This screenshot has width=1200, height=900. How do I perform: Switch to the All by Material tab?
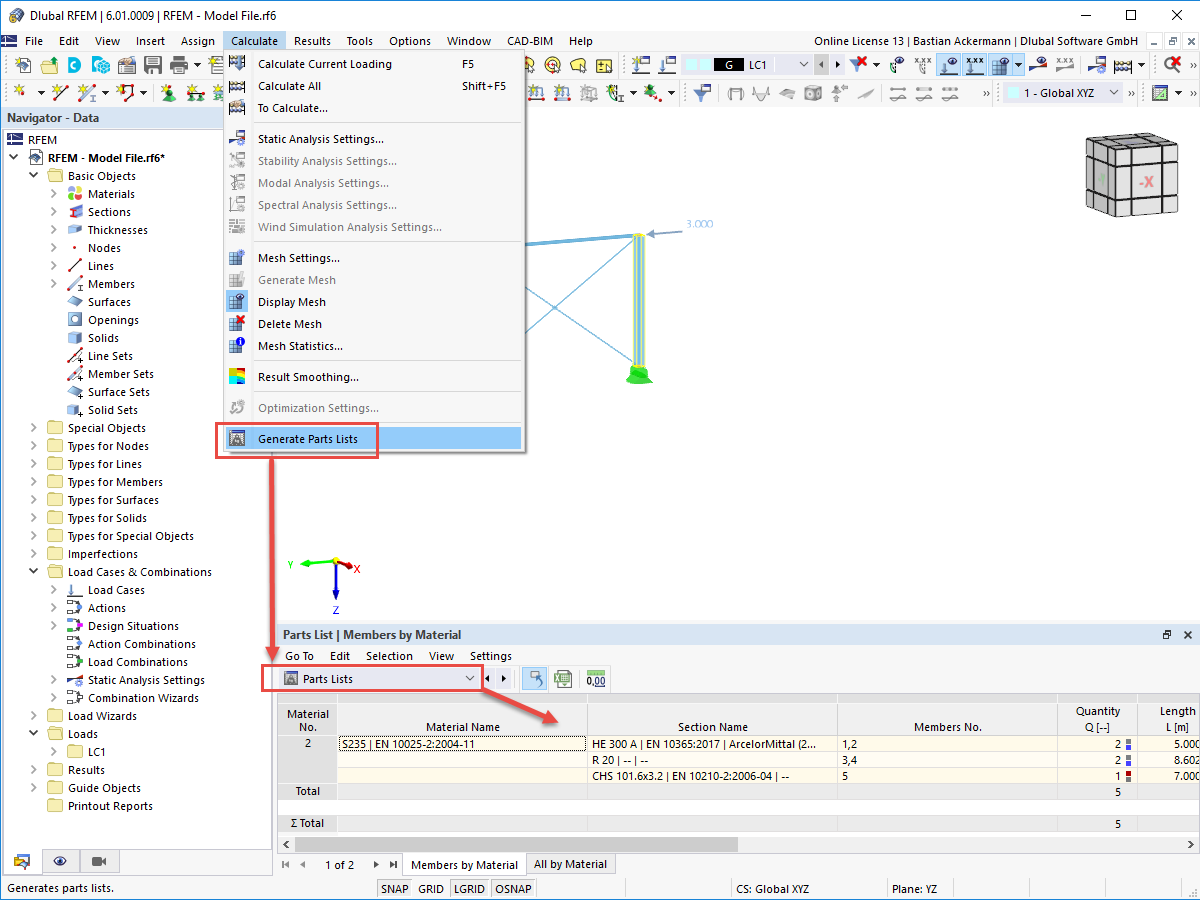(571, 863)
